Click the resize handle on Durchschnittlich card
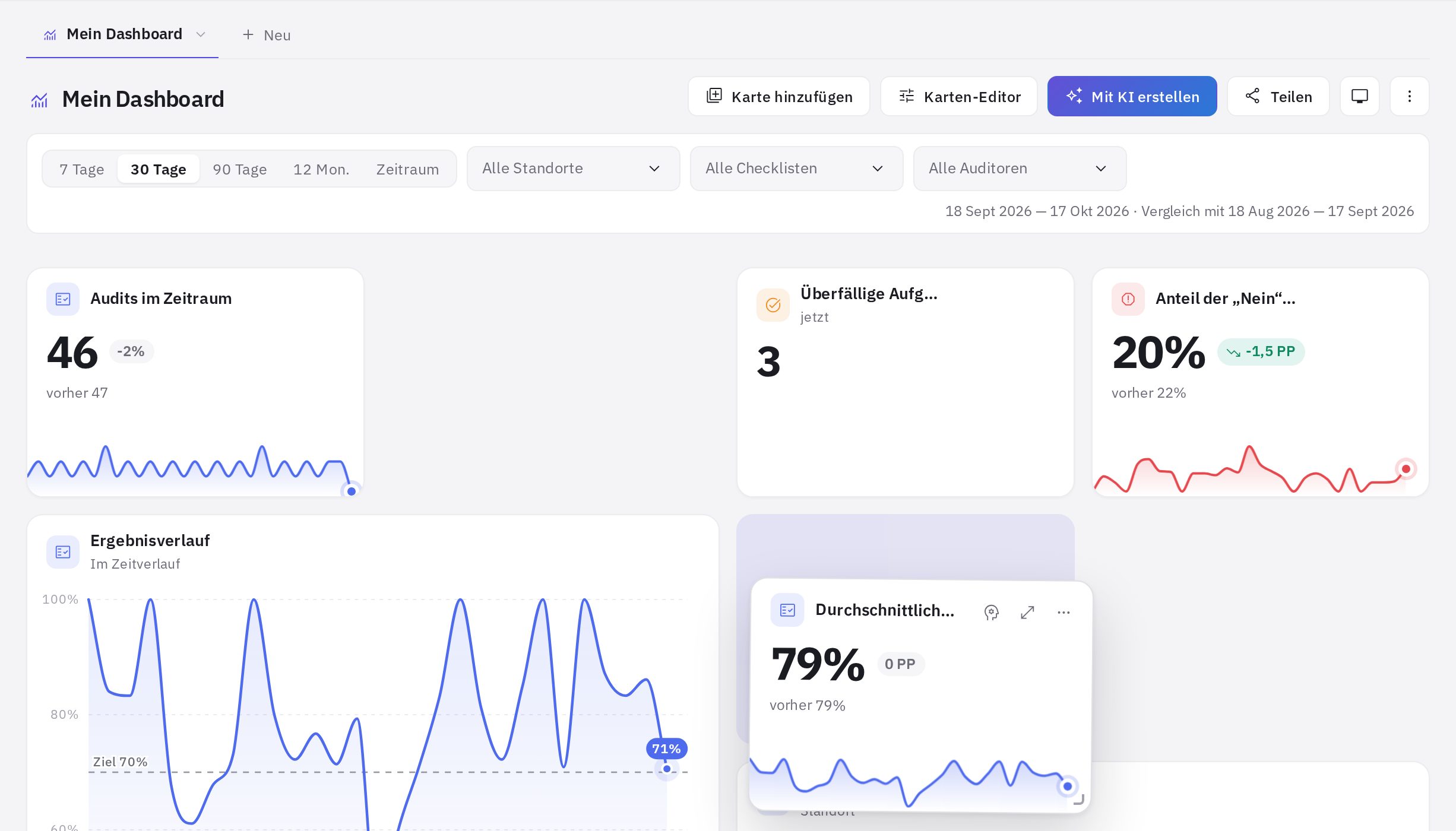Image resolution: width=1456 pixels, height=831 pixels. (1078, 800)
